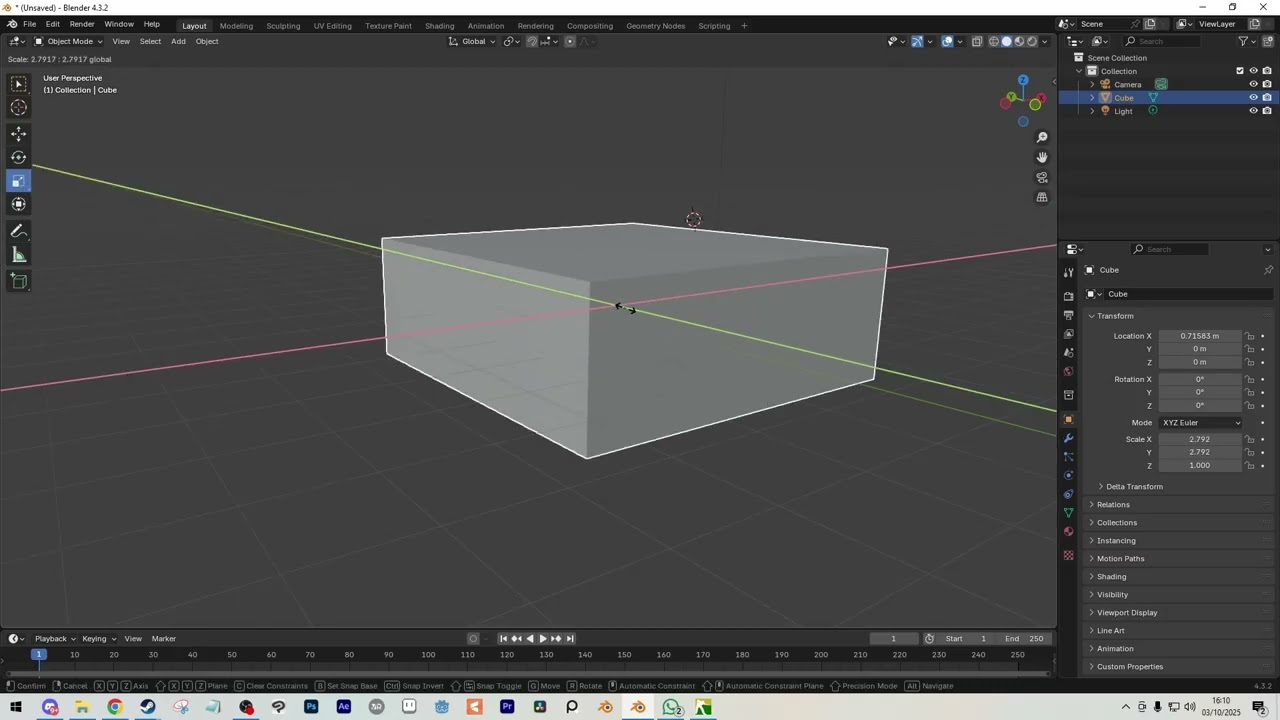Viewport: 1280px width, 720px height.
Task: Click the viewport zoom magnifier icon
Action: pos(1042,137)
